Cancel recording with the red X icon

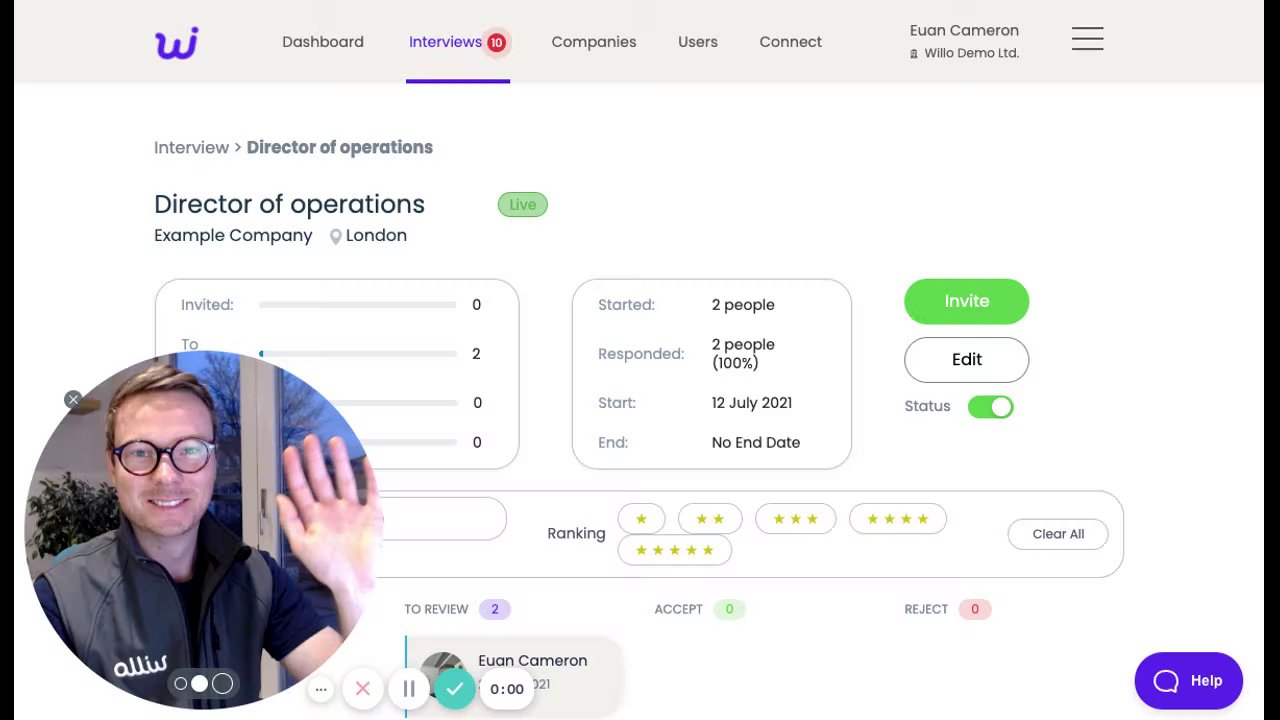pos(363,688)
